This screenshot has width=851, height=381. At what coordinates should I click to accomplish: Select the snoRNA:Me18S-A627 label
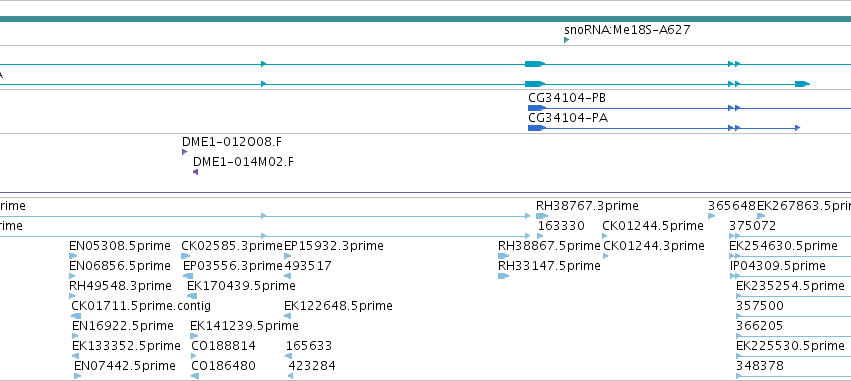[627, 29]
